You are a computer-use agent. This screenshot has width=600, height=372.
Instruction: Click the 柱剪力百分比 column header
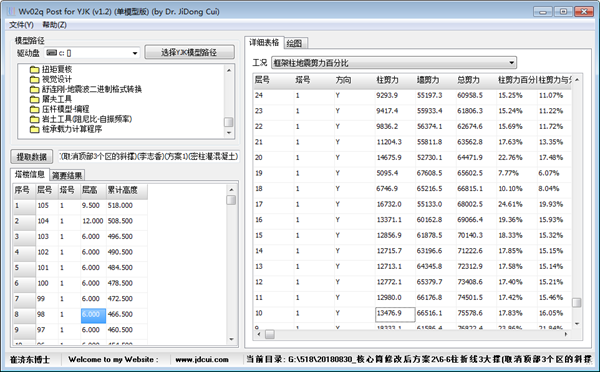[x=517, y=80]
